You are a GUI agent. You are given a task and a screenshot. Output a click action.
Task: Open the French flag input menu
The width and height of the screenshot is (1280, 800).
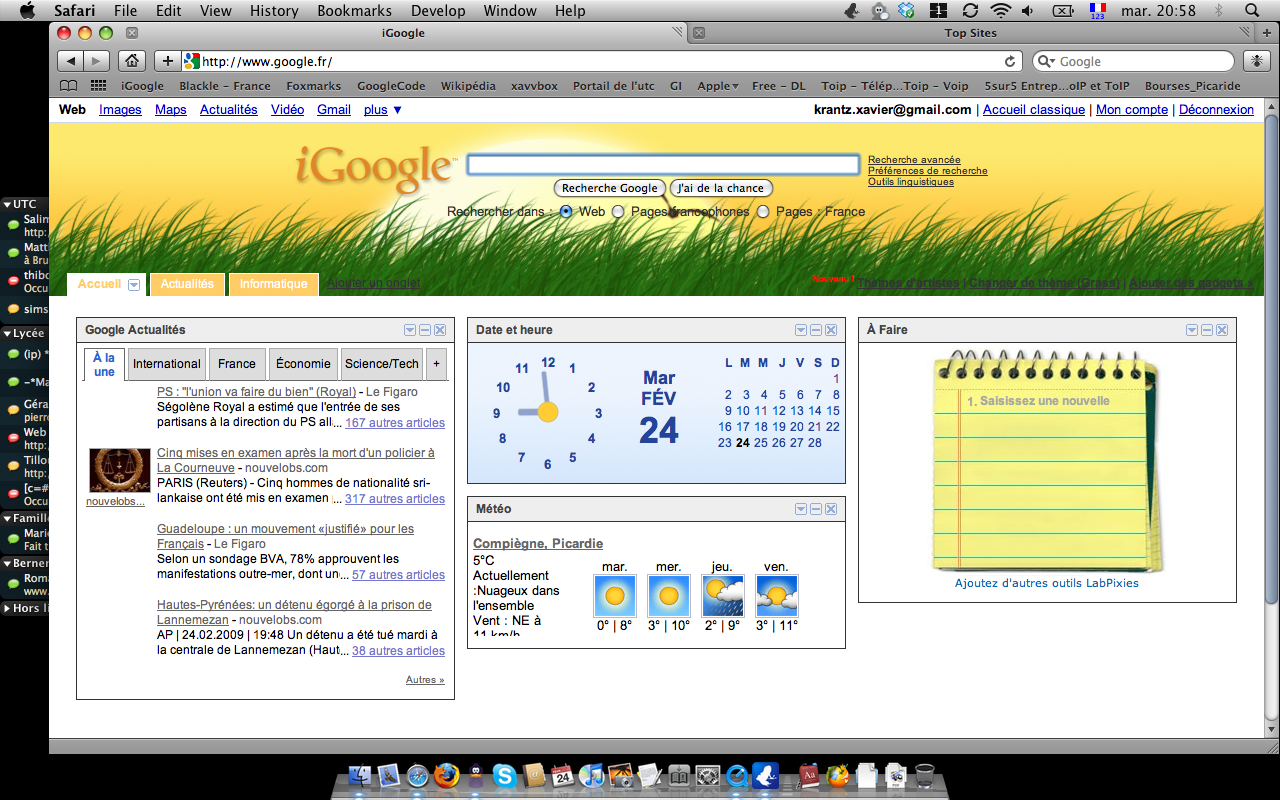[x=1097, y=11]
